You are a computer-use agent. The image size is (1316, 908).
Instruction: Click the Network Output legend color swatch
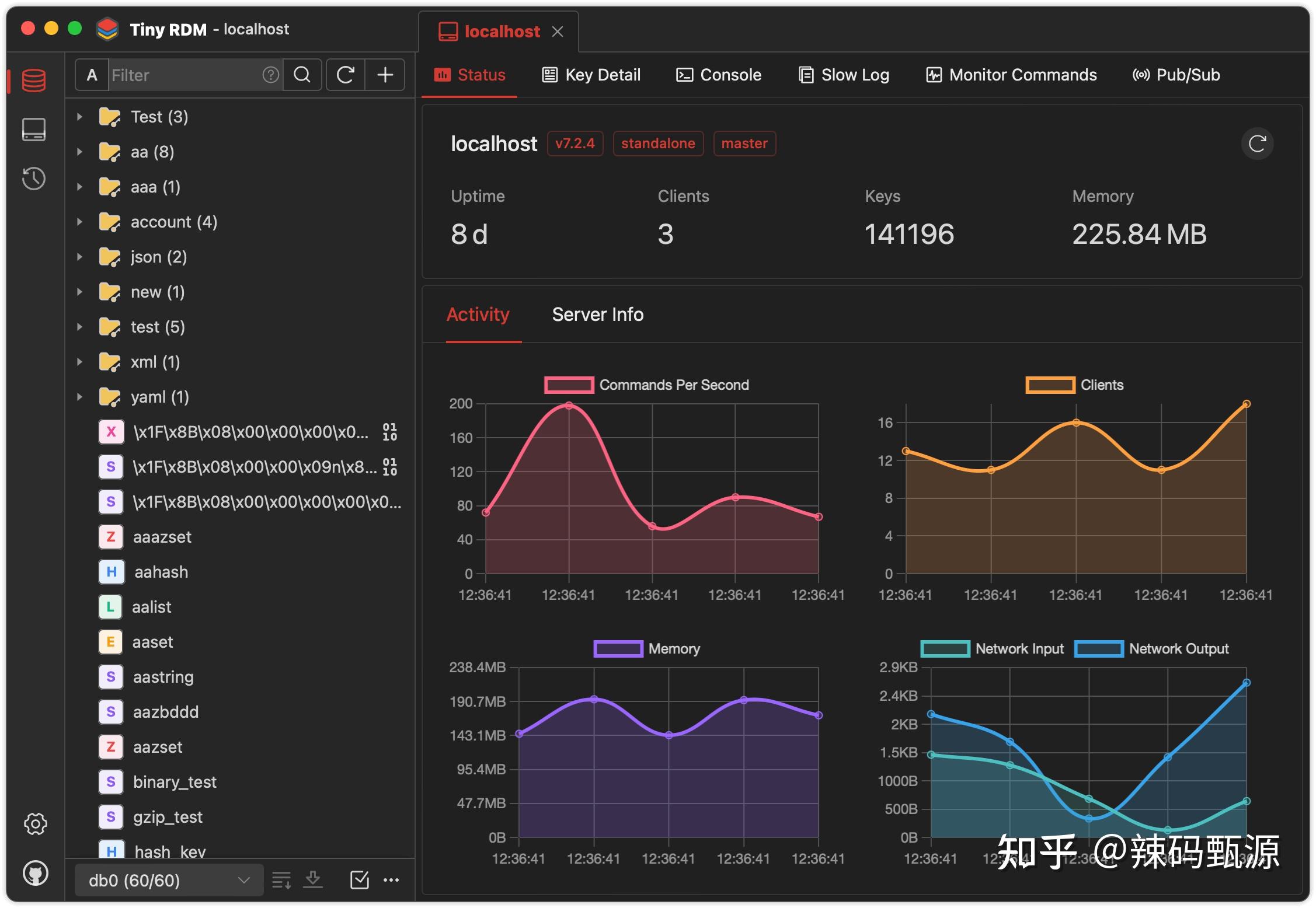(1099, 649)
